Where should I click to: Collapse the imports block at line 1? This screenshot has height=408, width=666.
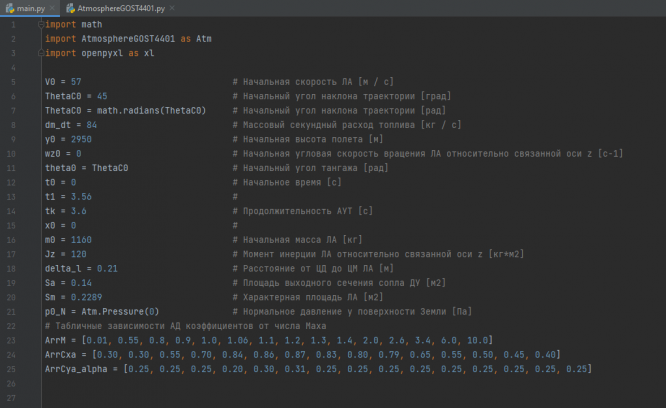(40, 23)
